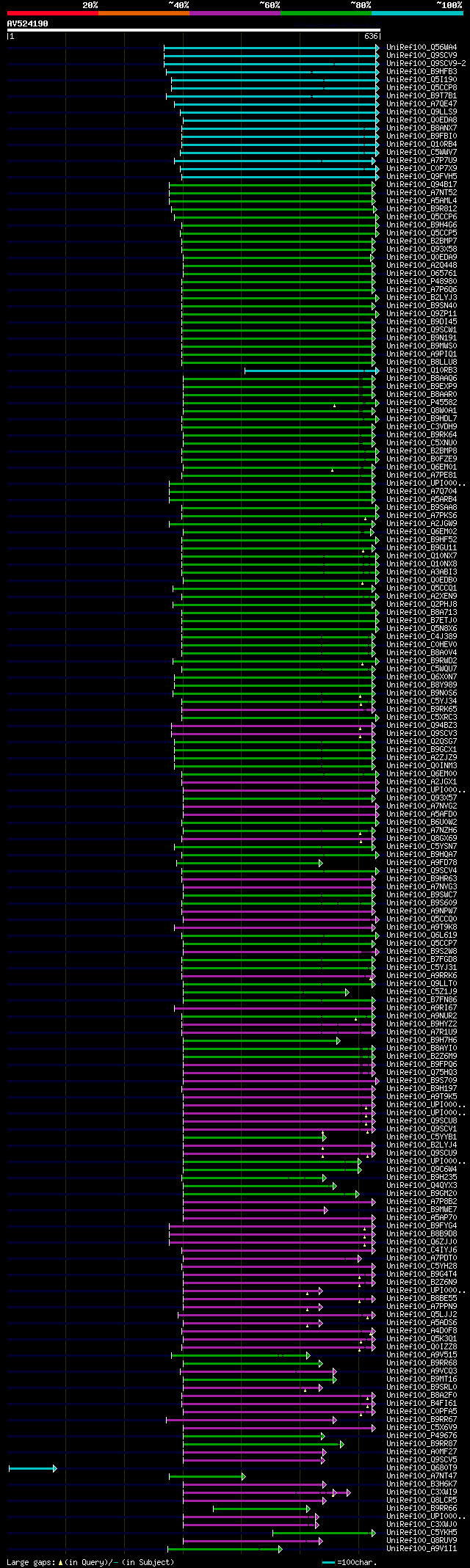Select the UniRef100_C5WWV7 label
The width and height of the screenshot is (470, 1568).
pyautogui.click(x=422, y=152)
